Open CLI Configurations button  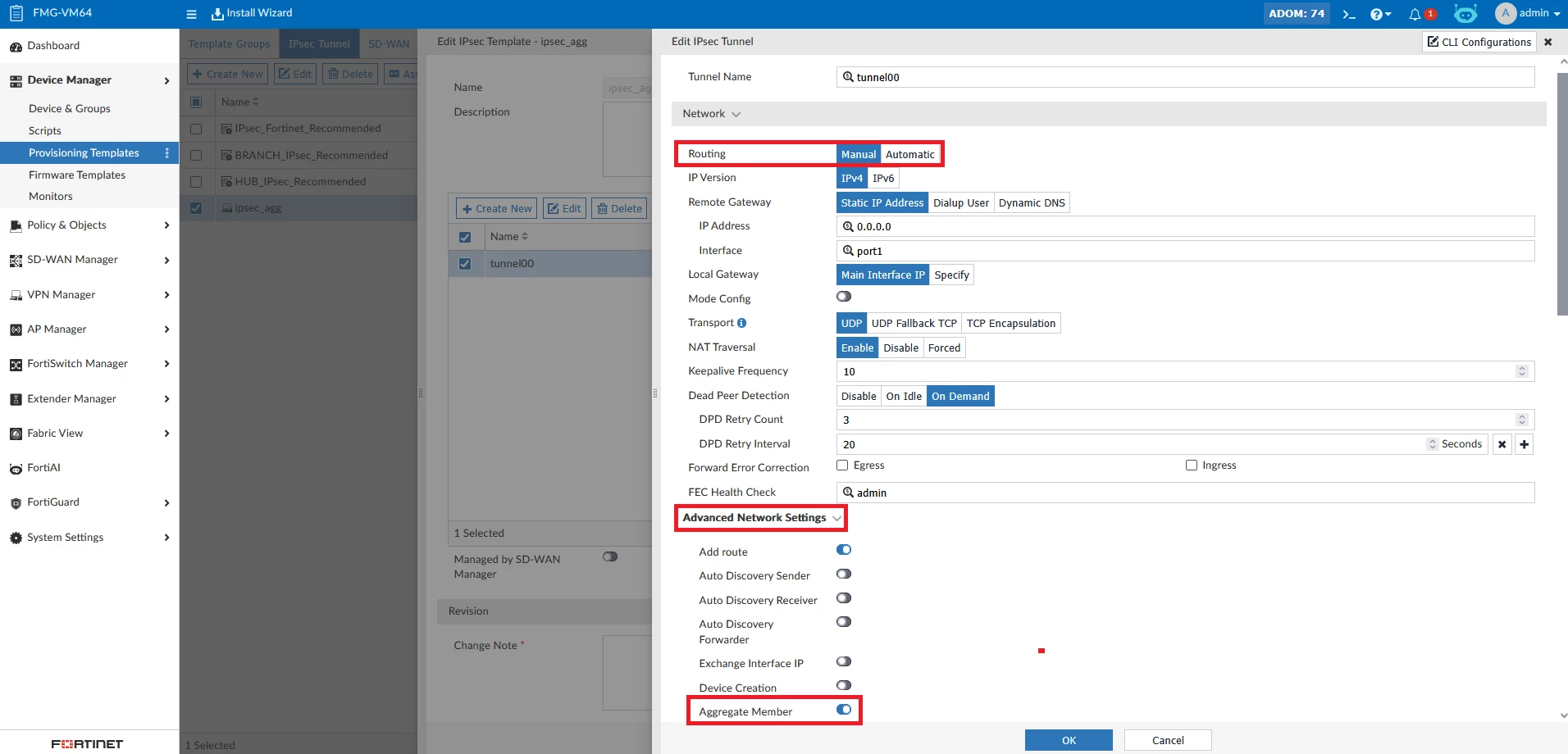[x=1479, y=42]
